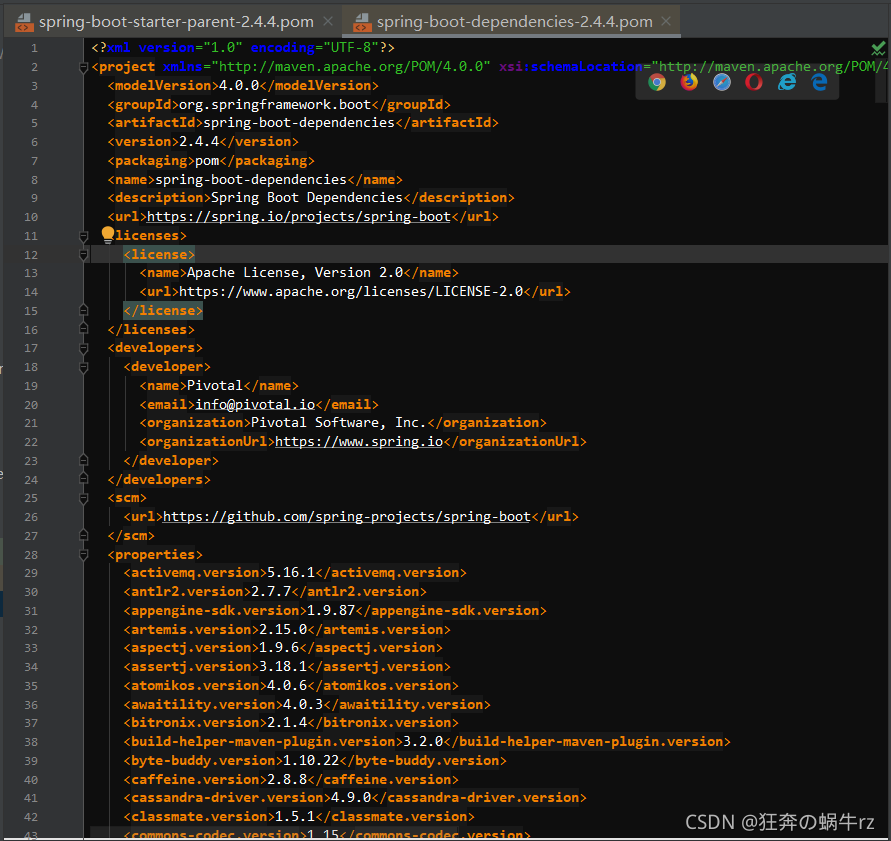Viewport: 891px width, 841px height.
Task: Open in Edge browser icon
Action: pyautogui.click(x=819, y=82)
